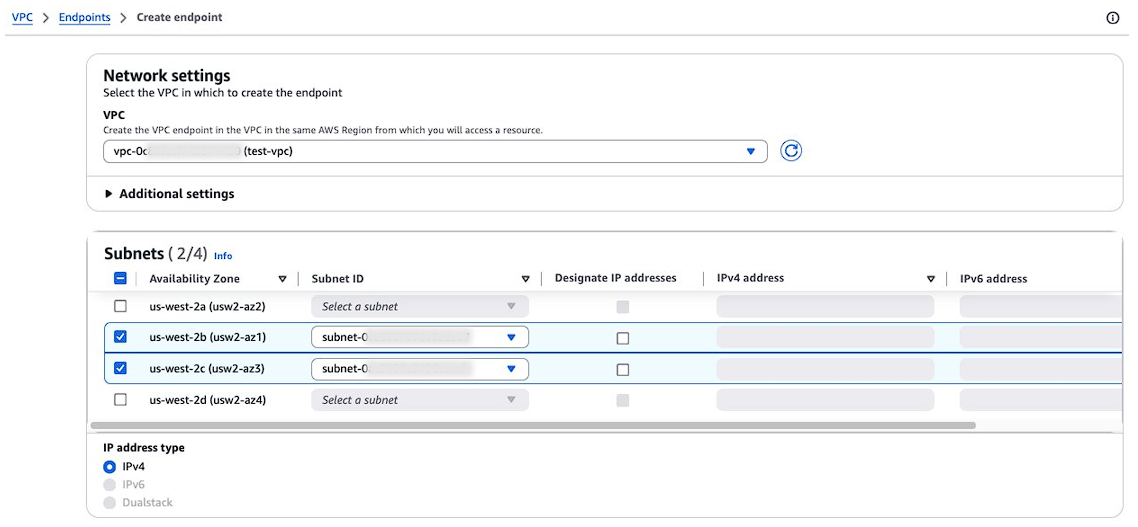Click the IP address type label
The height and width of the screenshot is (527, 1138).
tap(144, 448)
